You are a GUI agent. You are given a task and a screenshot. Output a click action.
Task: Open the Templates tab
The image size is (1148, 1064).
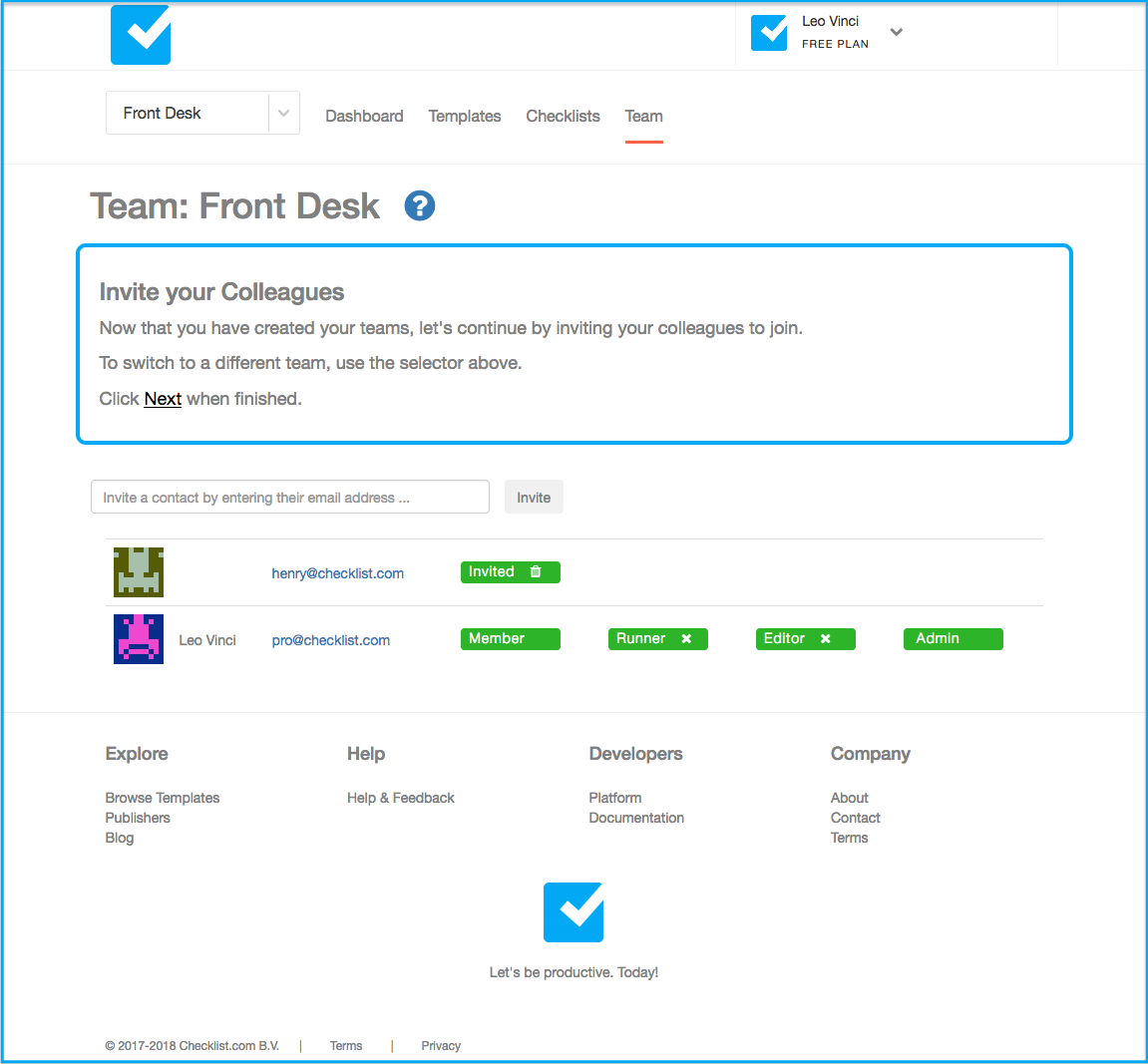point(464,117)
